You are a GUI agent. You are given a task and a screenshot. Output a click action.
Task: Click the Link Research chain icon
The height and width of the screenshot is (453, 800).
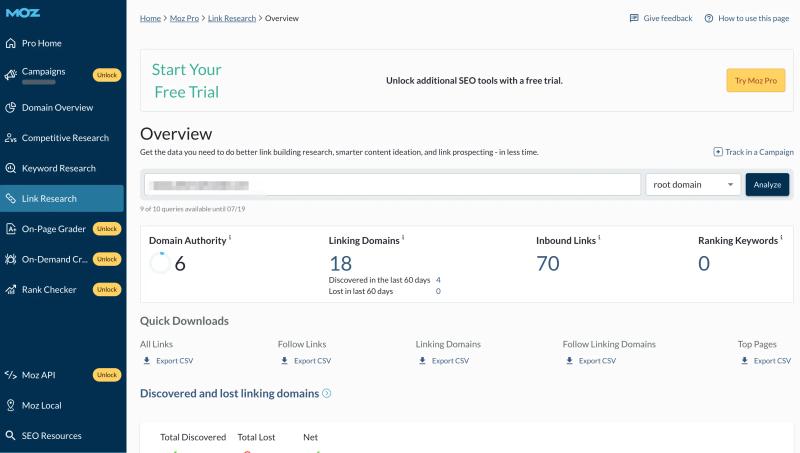point(11,198)
